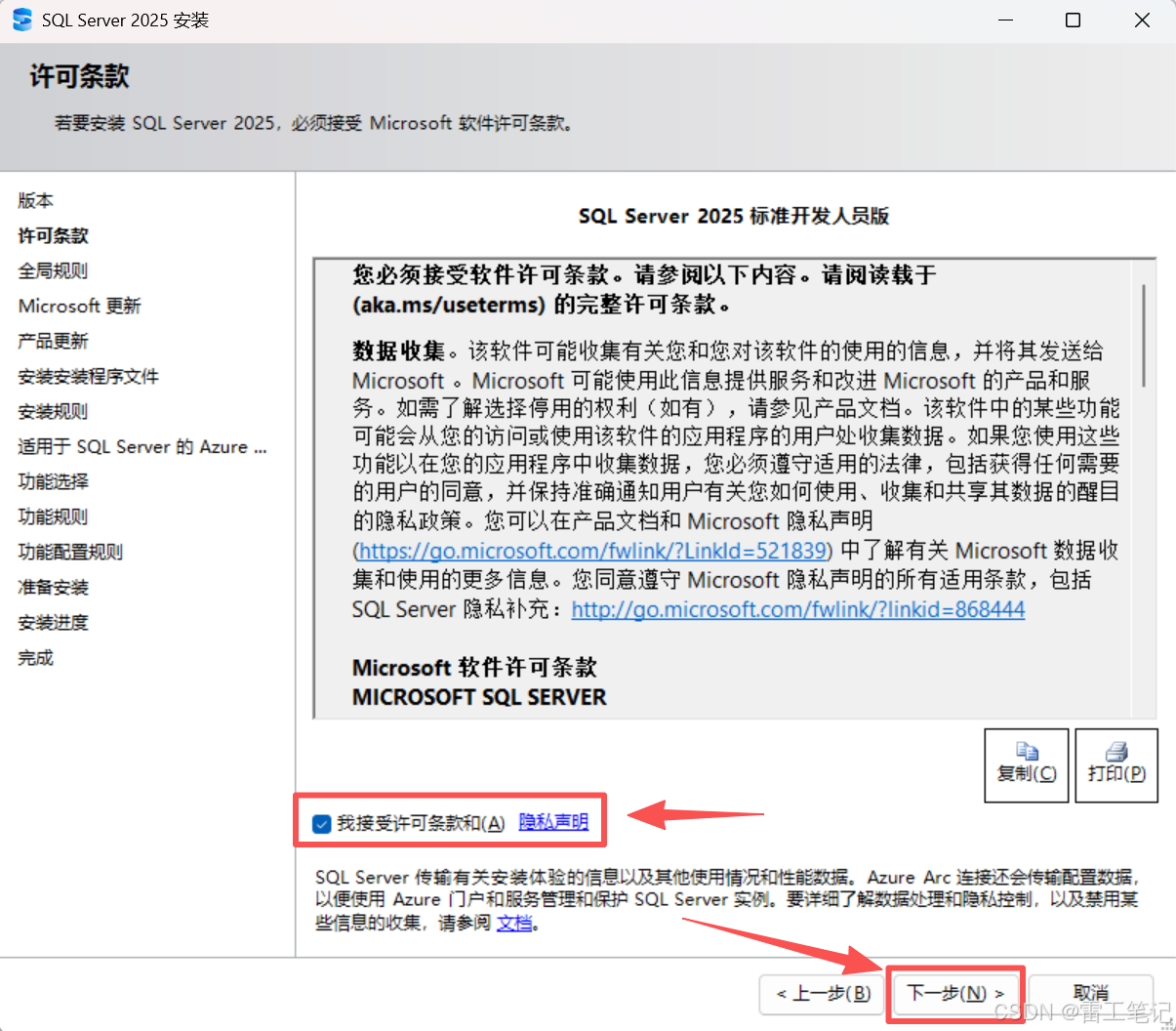Maximize the installer window
Image resolution: width=1176 pixels, height=1031 pixels.
point(1073,20)
